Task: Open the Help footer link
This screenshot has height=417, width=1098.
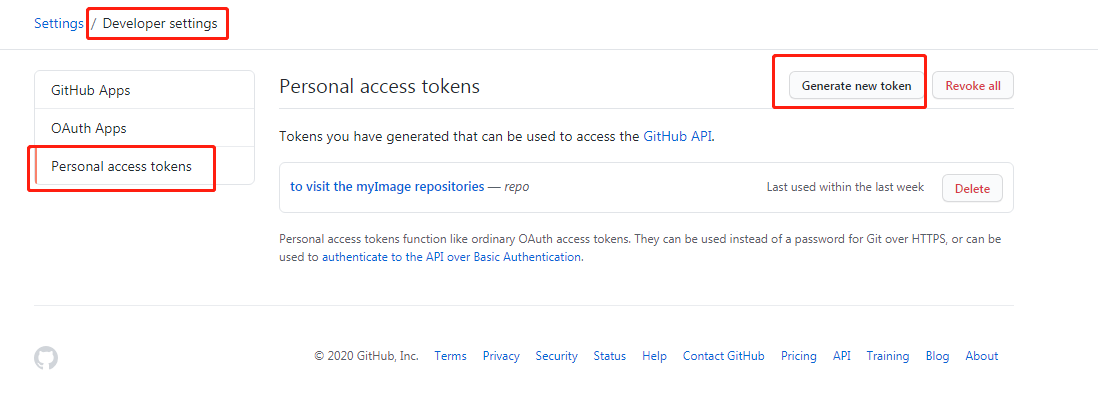Action: 654,356
